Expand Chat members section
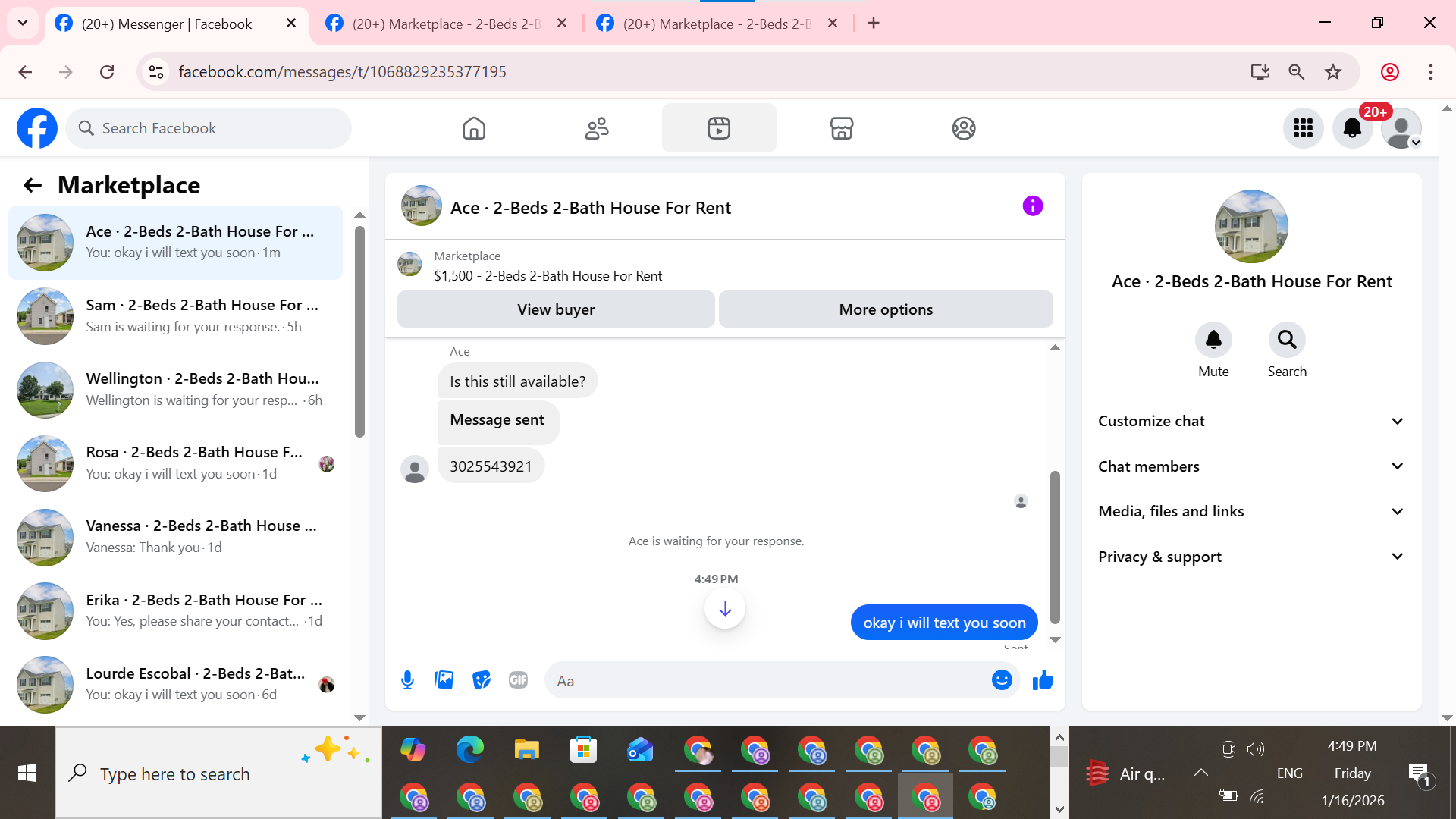 pyautogui.click(x=1251, y=466)
